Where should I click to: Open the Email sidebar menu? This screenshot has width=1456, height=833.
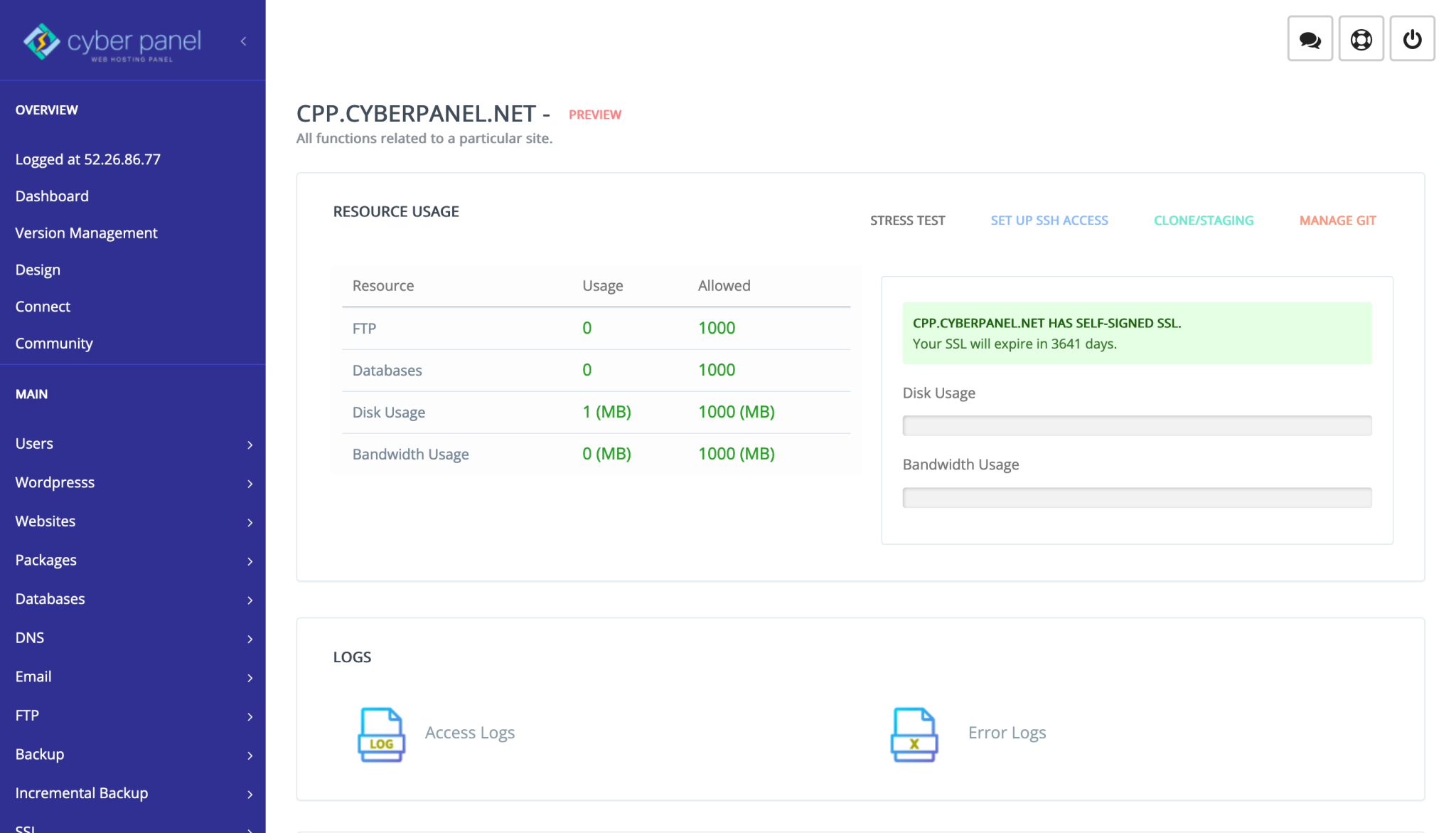pyautogui.click(x=133, y=677)
